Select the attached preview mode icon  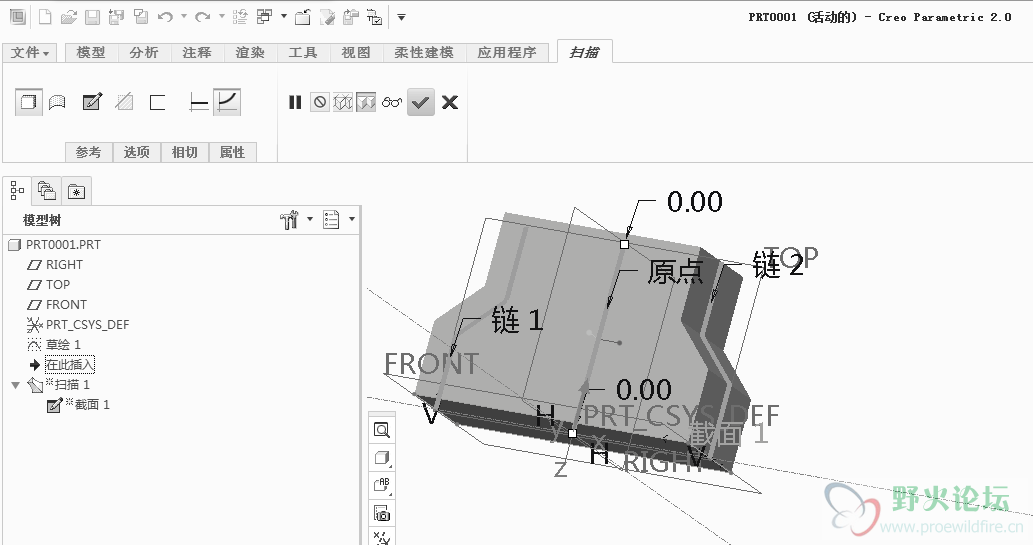[x=366, y=102]
